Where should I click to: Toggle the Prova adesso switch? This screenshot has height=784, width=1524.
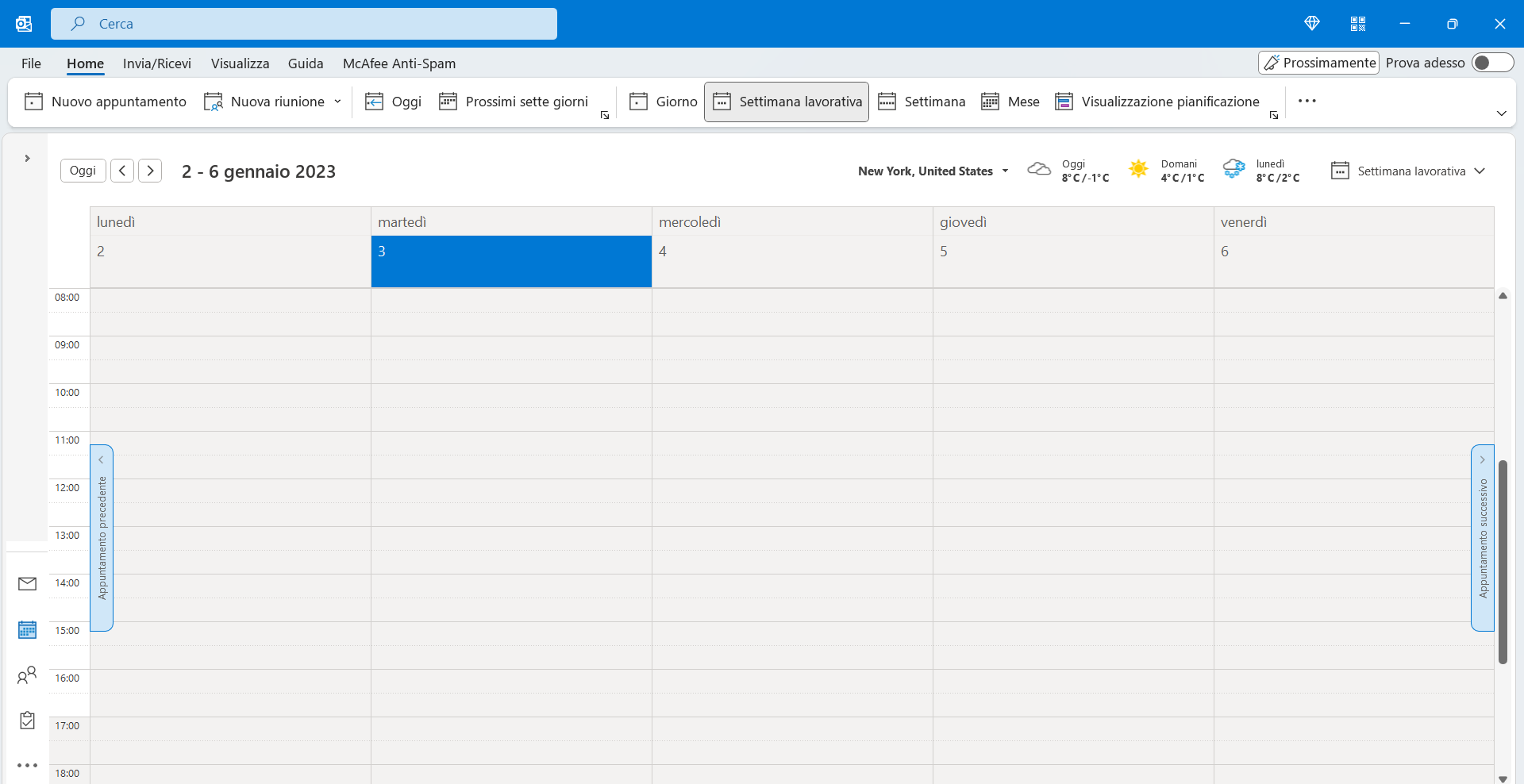pos(1493,62)
